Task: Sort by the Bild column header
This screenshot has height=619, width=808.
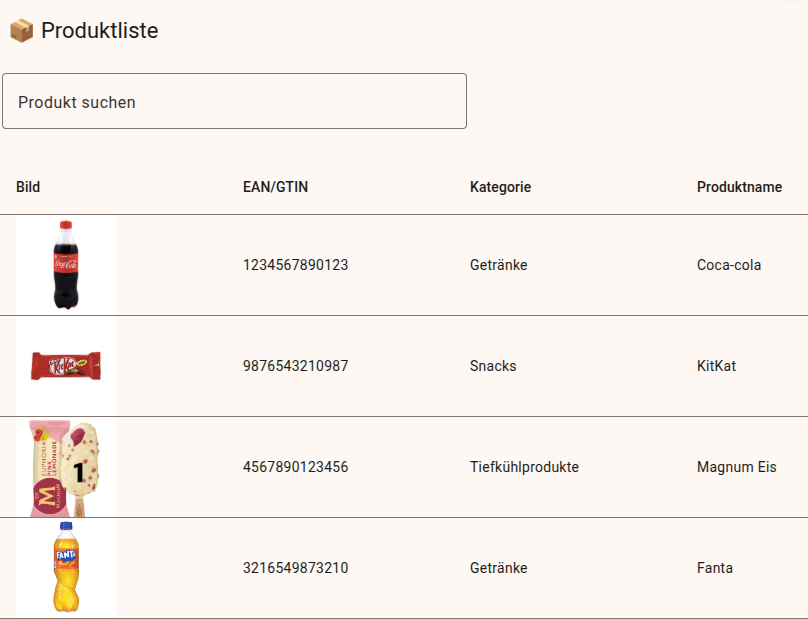Action: 28,187
